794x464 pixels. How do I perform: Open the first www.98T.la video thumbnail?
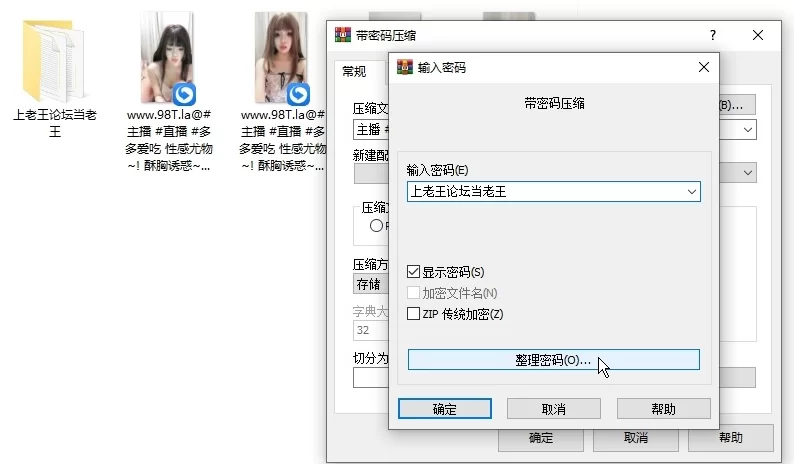coord(167,57)
